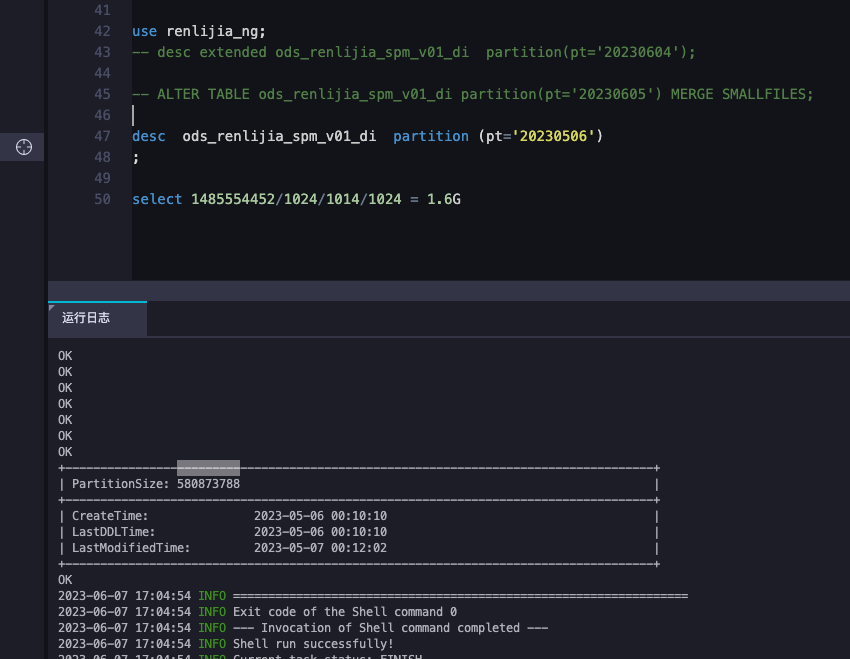This screenshot has height=659, width=850.
Task: Click line 42 'use renlijia_ng;' statement
Action: (x=199, y=31)
